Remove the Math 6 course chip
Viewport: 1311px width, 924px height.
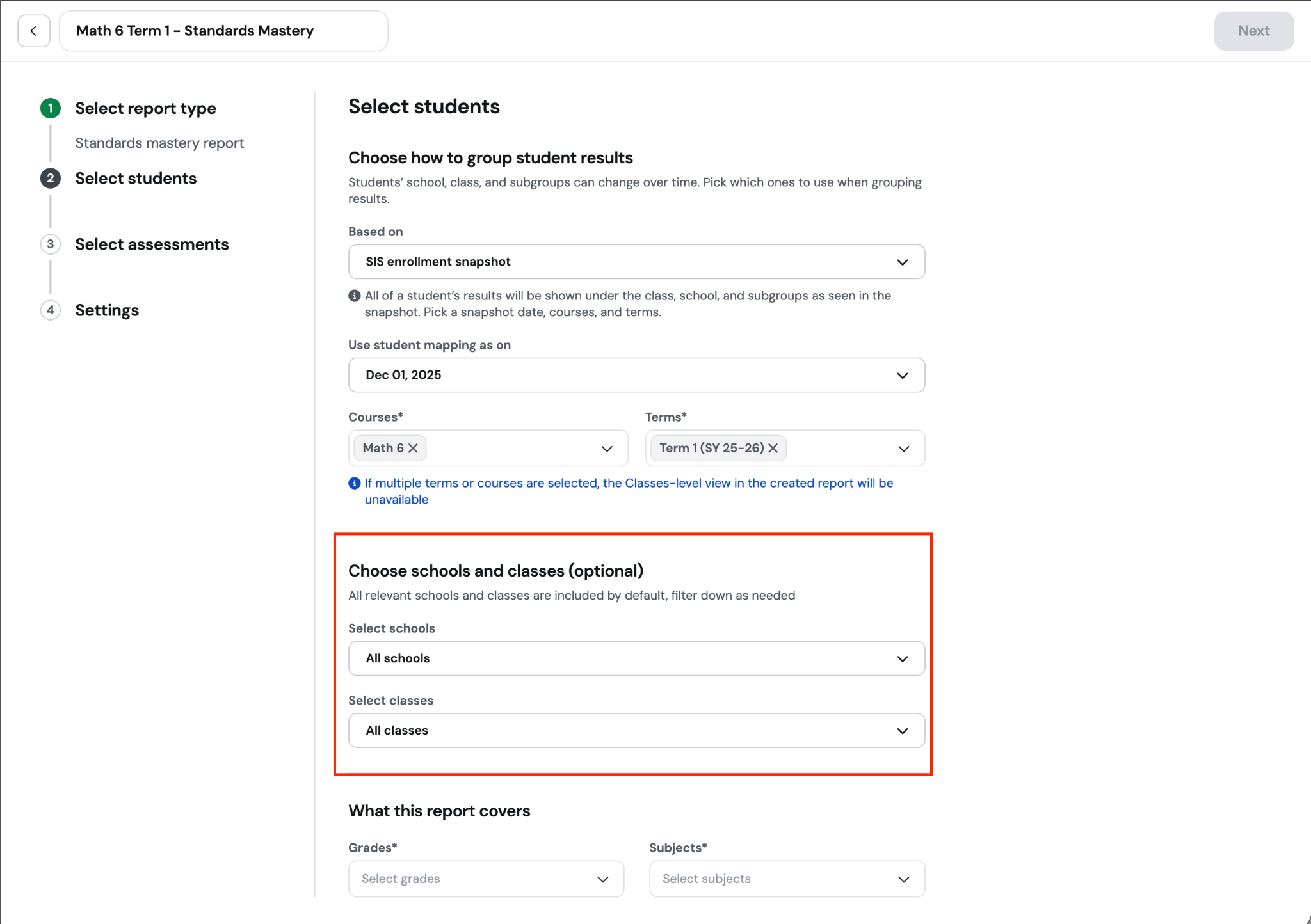[x=414, y=448]
